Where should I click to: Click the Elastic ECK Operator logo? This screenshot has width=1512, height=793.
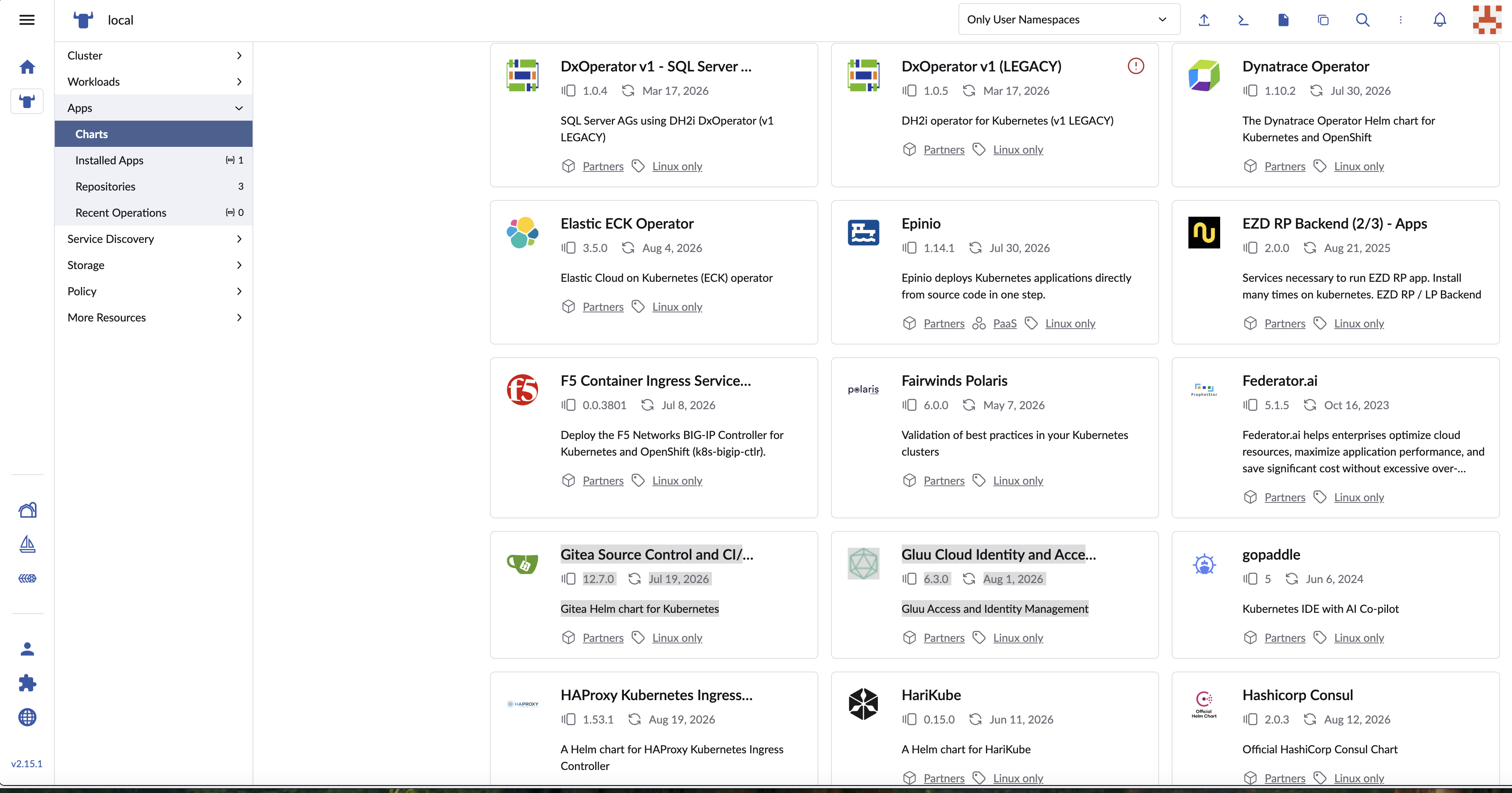pyautogui.click(x=523, y=232)
